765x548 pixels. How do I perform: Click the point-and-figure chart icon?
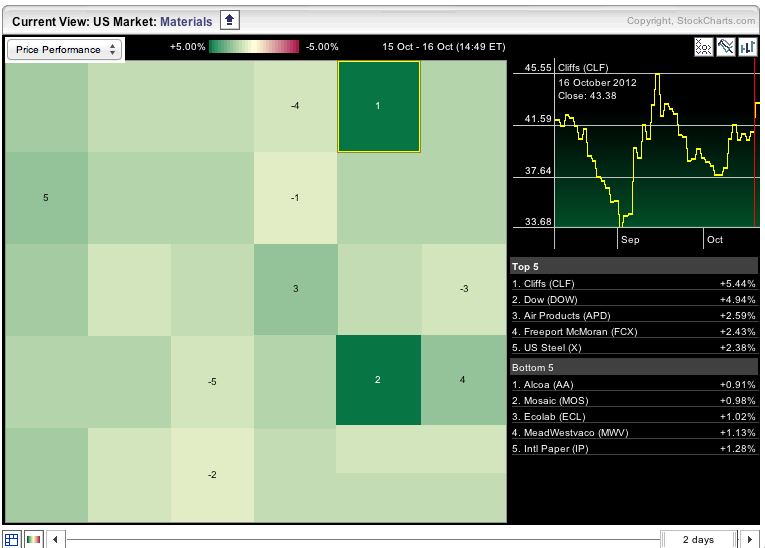[x=704, y=47]
